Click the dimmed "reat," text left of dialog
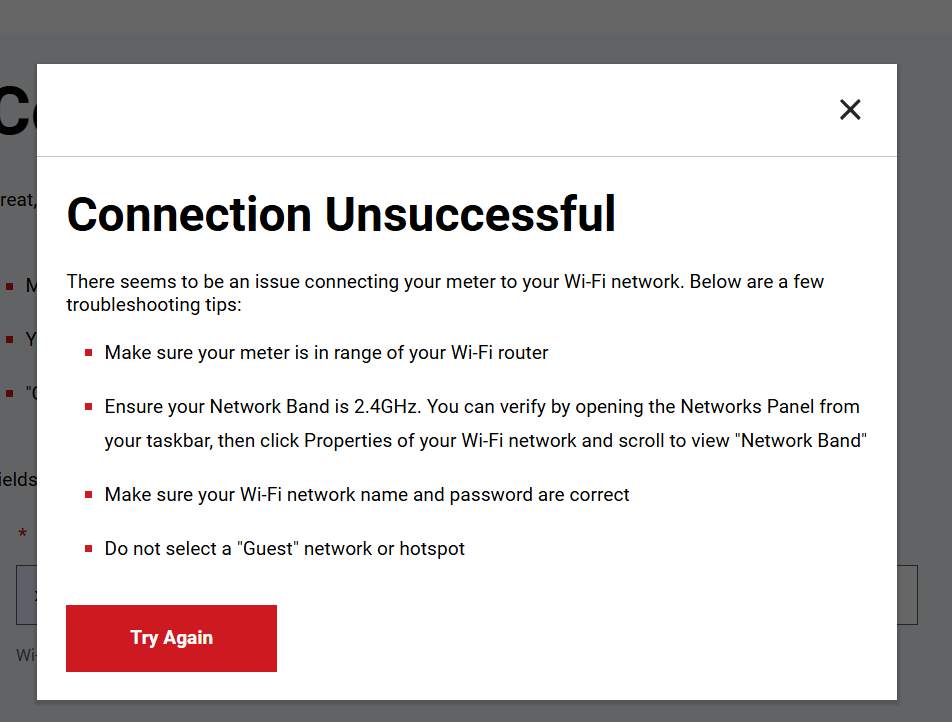 pos(18,200)
